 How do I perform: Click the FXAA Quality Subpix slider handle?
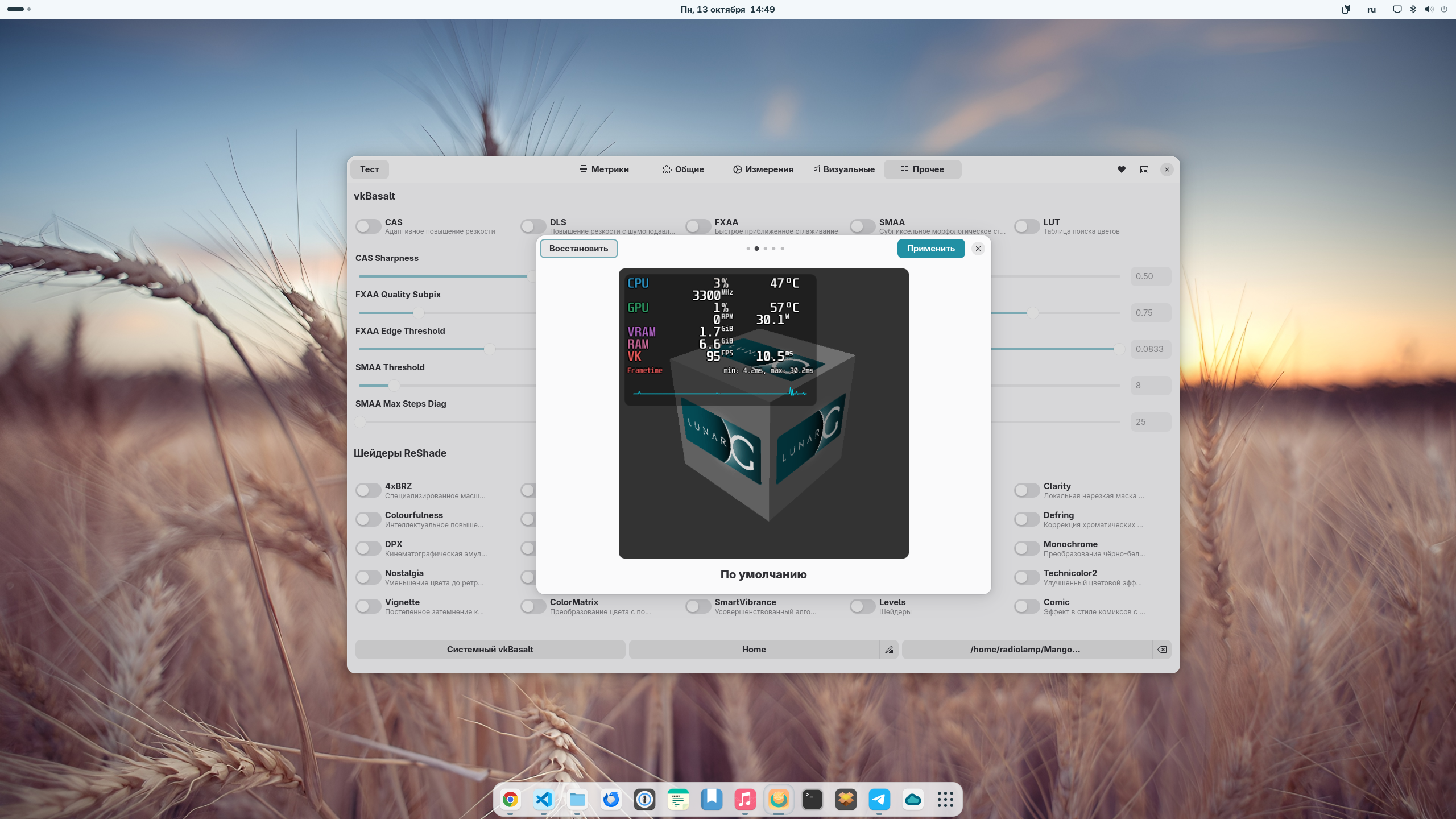[419, 313]
